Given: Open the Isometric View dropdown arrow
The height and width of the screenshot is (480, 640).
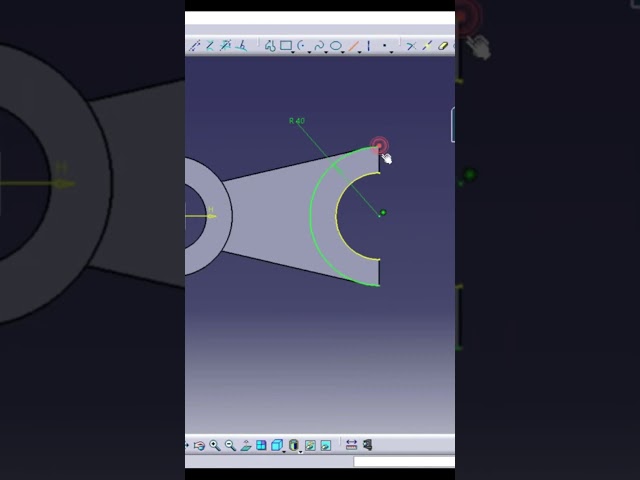Looking at the screenshot, I should [284, 452].
